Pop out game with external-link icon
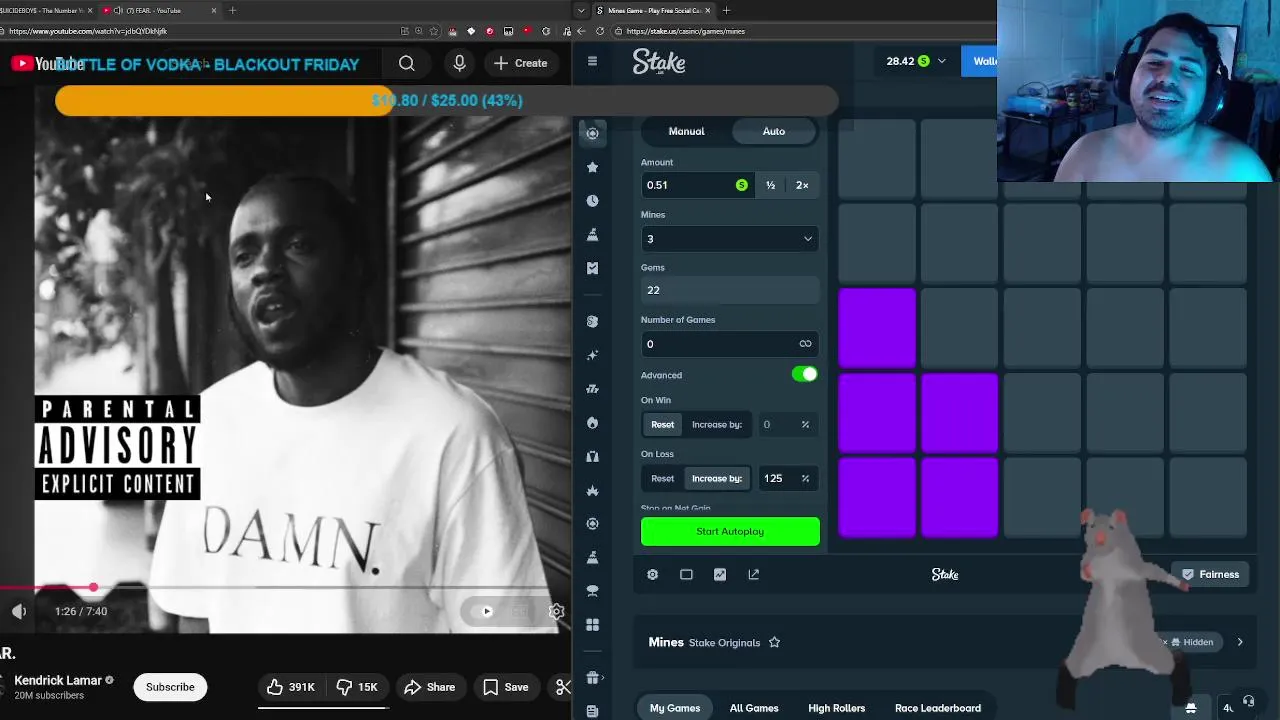Screen dimensions: 1280x720 tap(754, 574)
